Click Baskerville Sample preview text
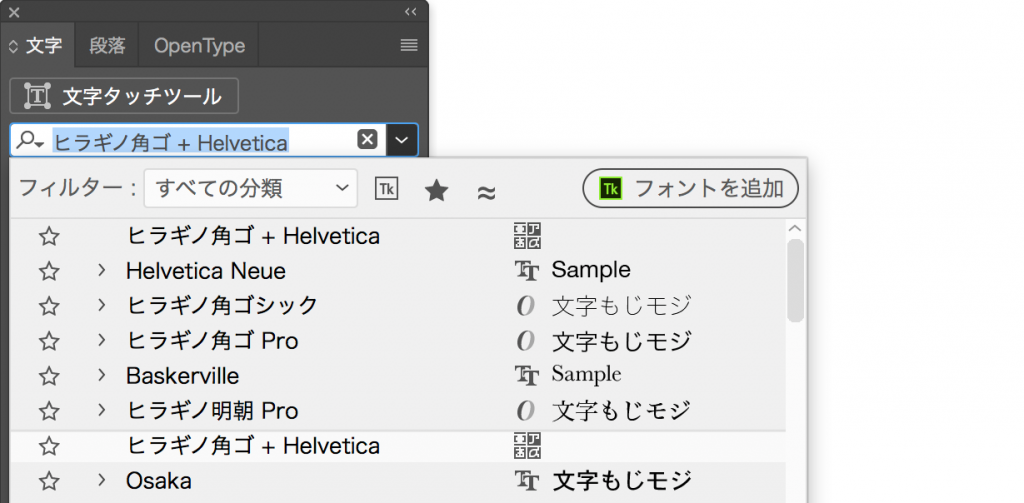Image resolution: width=1024 pixels, height=503 pixels. coord(586,375)
